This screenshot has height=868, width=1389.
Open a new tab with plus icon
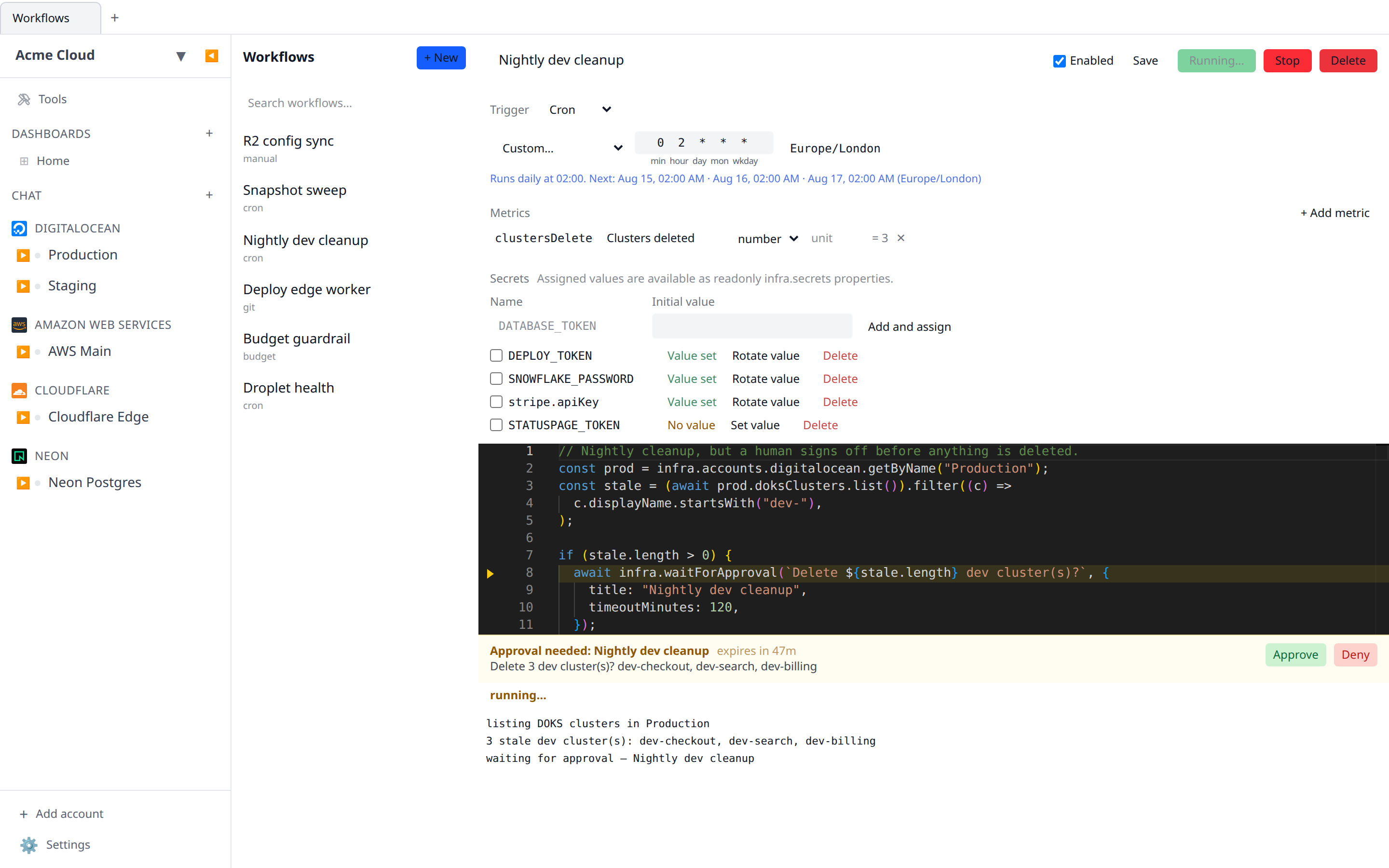click(x=115, y=18)
